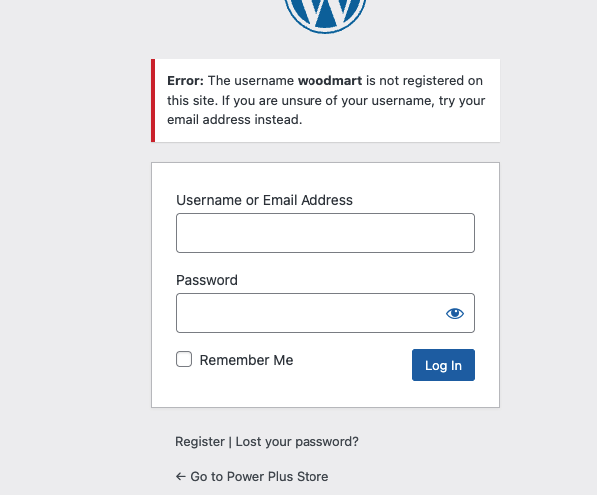Open the Lost your password? link
The width and height of the screenshot is (597, 495).
(297, 442)
